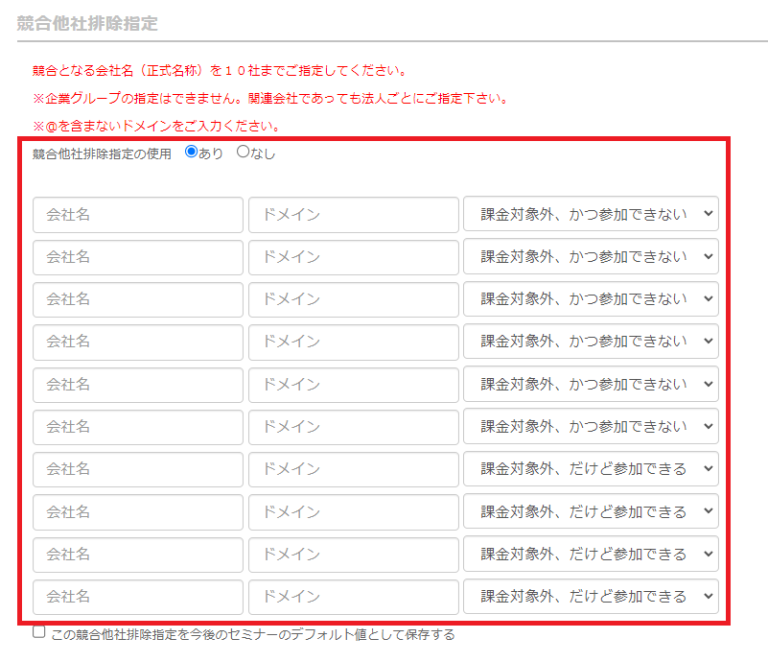Viewport: 768px width, 662px height.
Task: Open the first row billing exclusion dropdown
Action: tap(590, 214)
